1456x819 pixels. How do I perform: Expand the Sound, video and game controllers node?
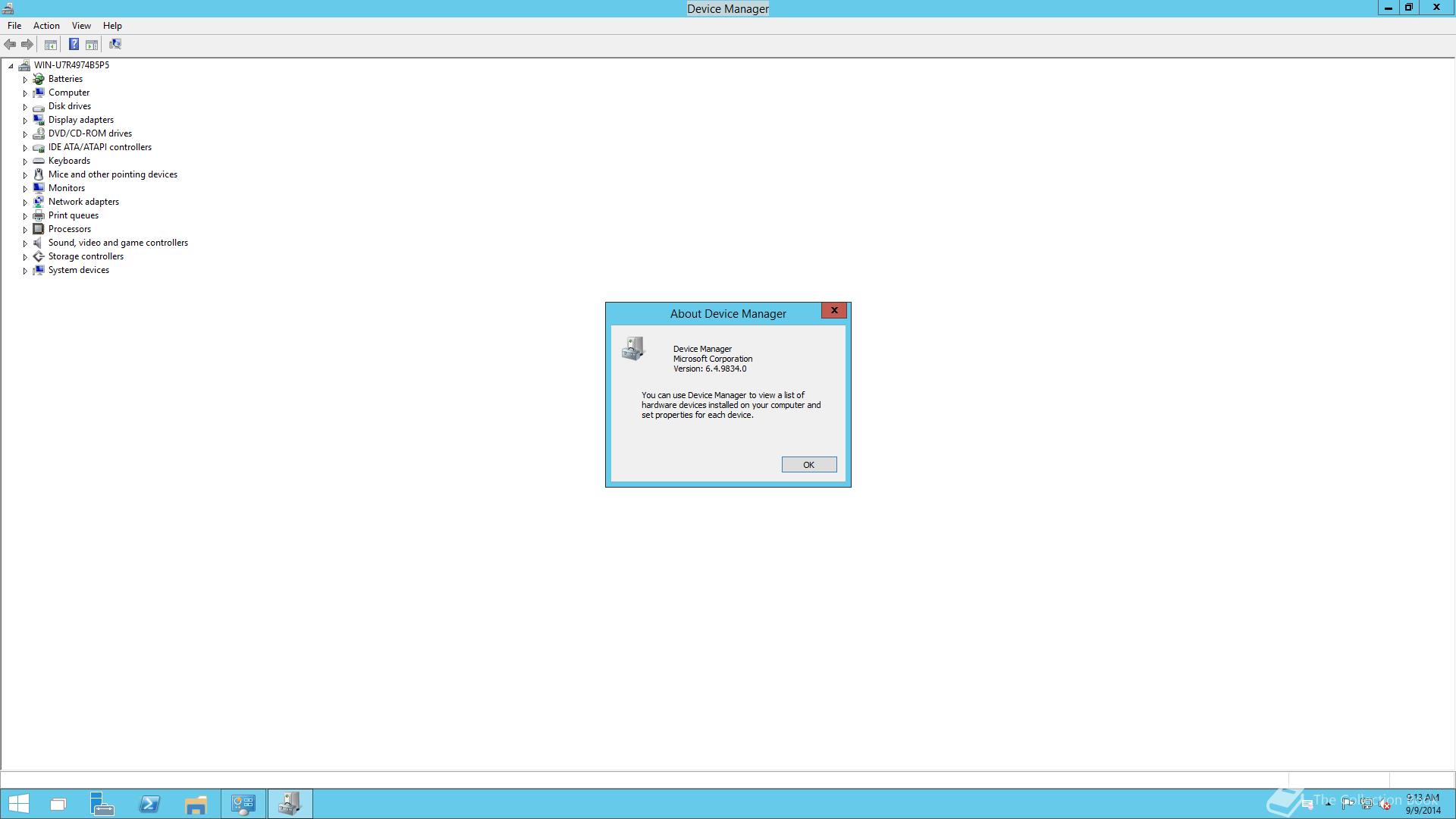coord(25,243)
